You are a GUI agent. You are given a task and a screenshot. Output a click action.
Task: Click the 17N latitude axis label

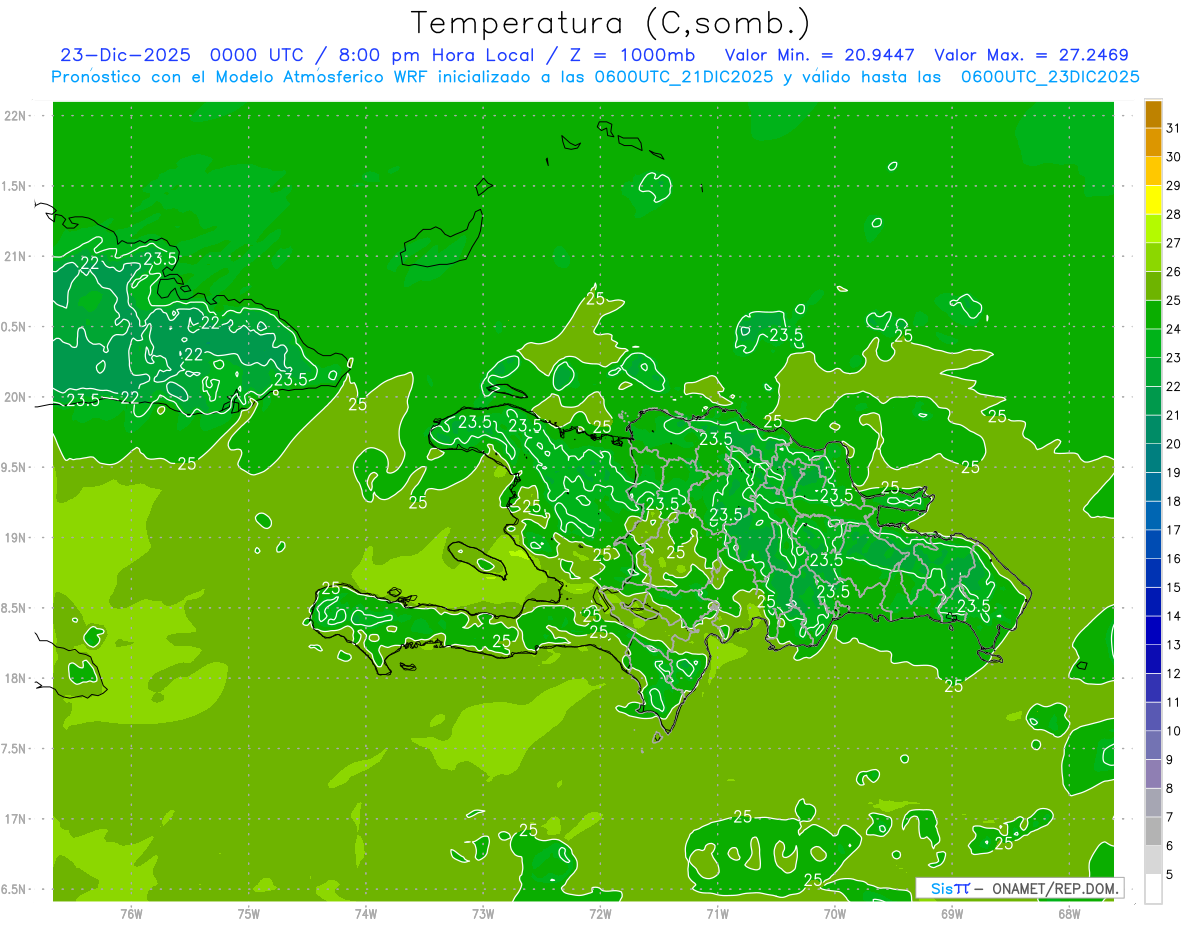(16, 819)
